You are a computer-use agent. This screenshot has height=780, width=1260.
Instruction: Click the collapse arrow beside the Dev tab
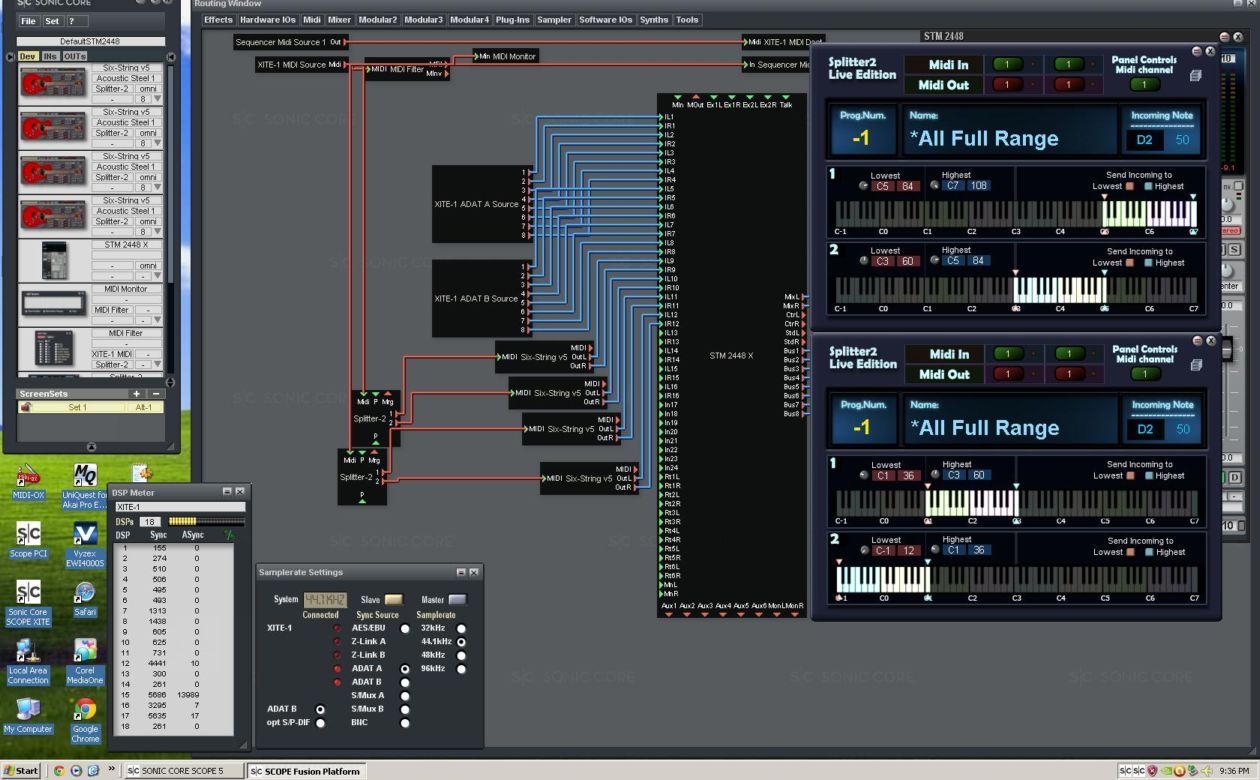11,57
